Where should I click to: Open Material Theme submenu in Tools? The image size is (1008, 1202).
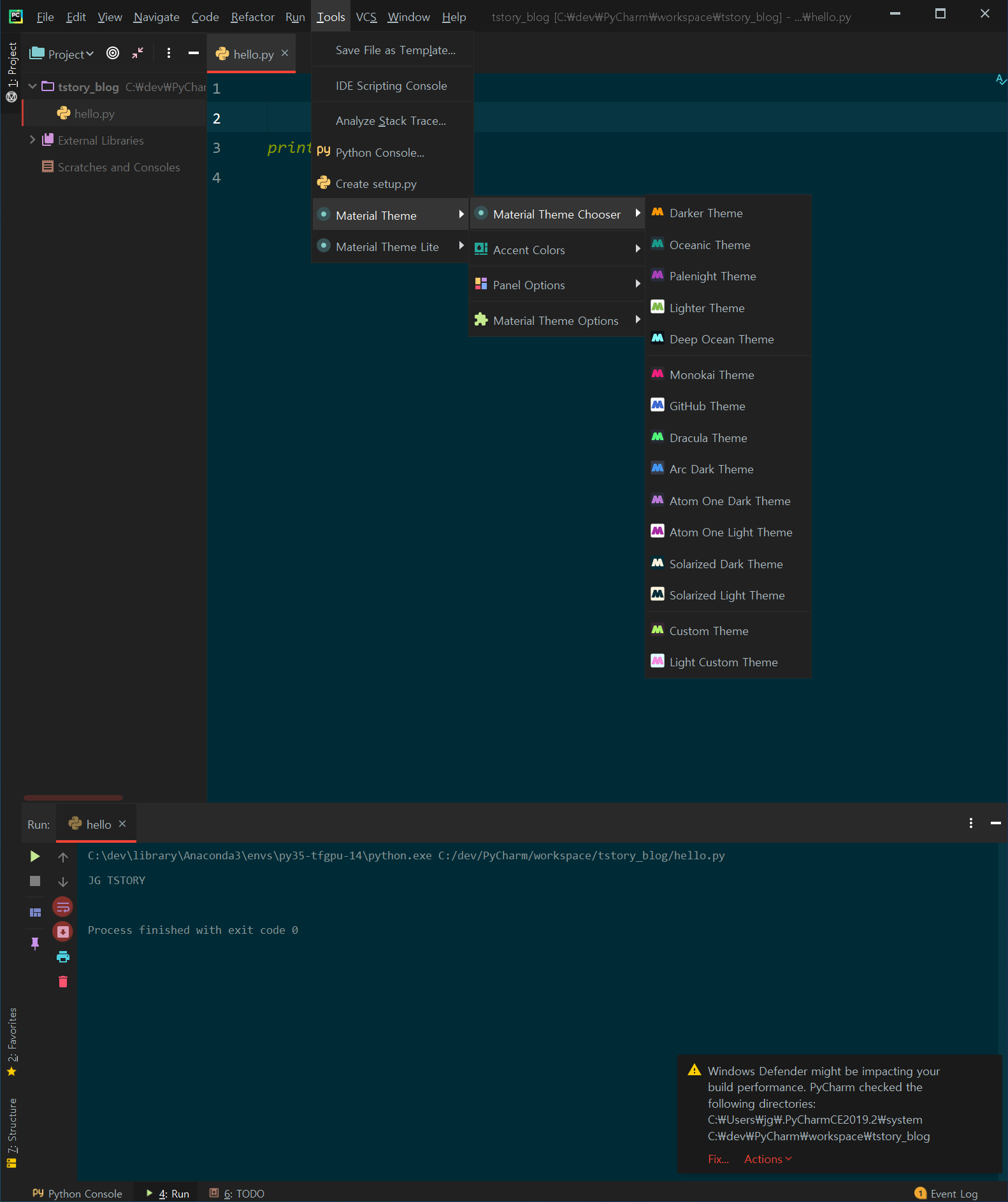(x=391, y=216)
